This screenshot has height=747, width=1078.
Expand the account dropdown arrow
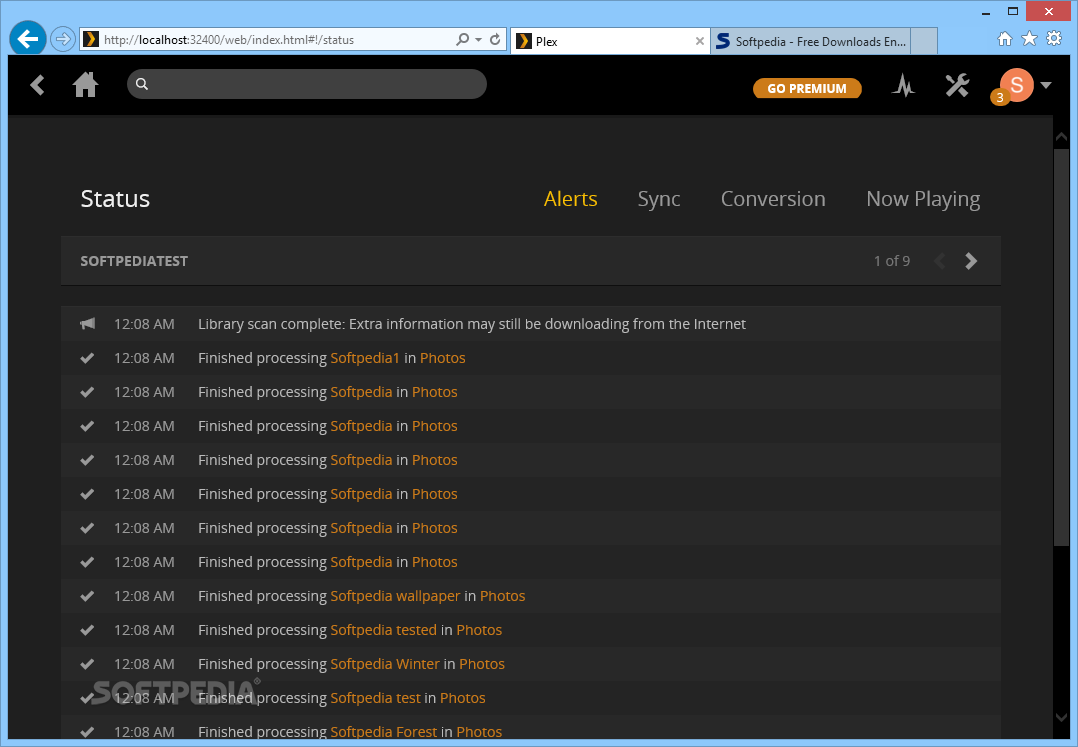point(1046,85)
